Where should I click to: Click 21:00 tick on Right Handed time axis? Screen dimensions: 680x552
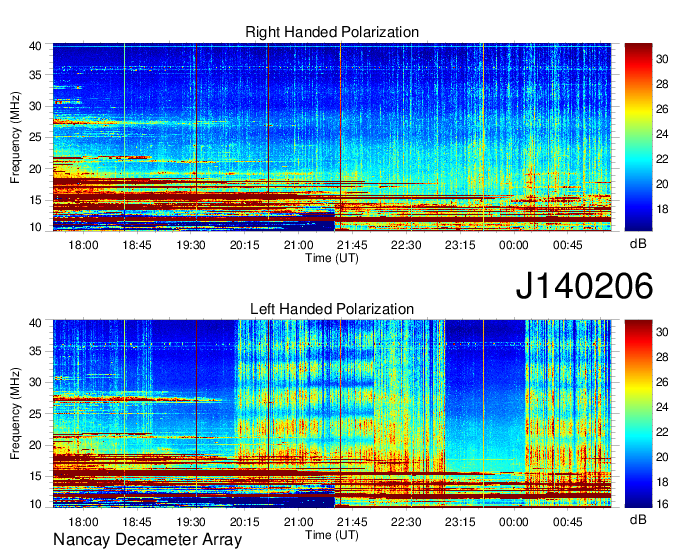pyautogui.click(x=298, y=245)
